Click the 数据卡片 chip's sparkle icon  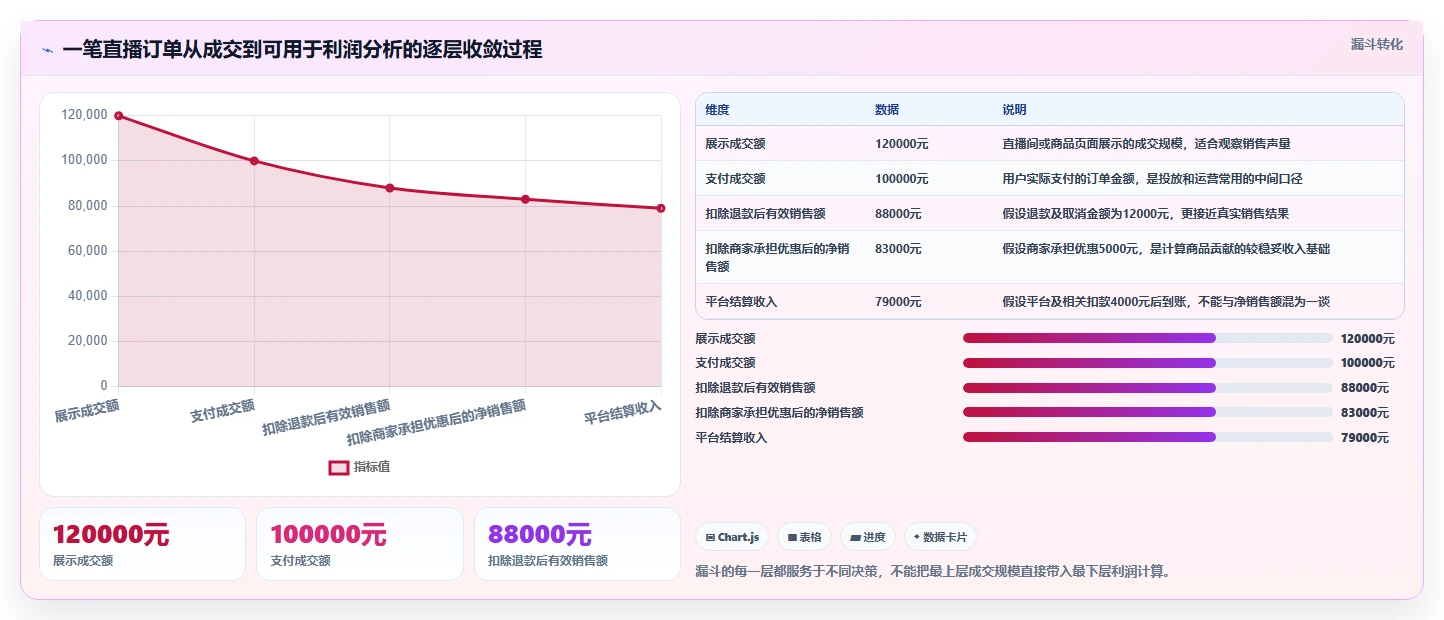(x=917, y=537)
